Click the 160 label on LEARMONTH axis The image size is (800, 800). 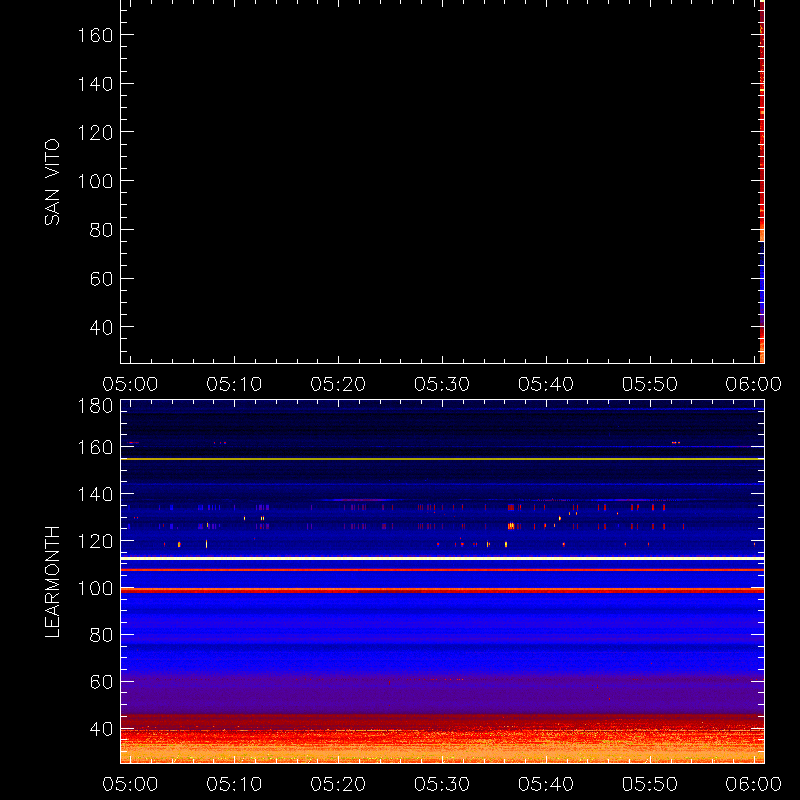tap(95, 447)
